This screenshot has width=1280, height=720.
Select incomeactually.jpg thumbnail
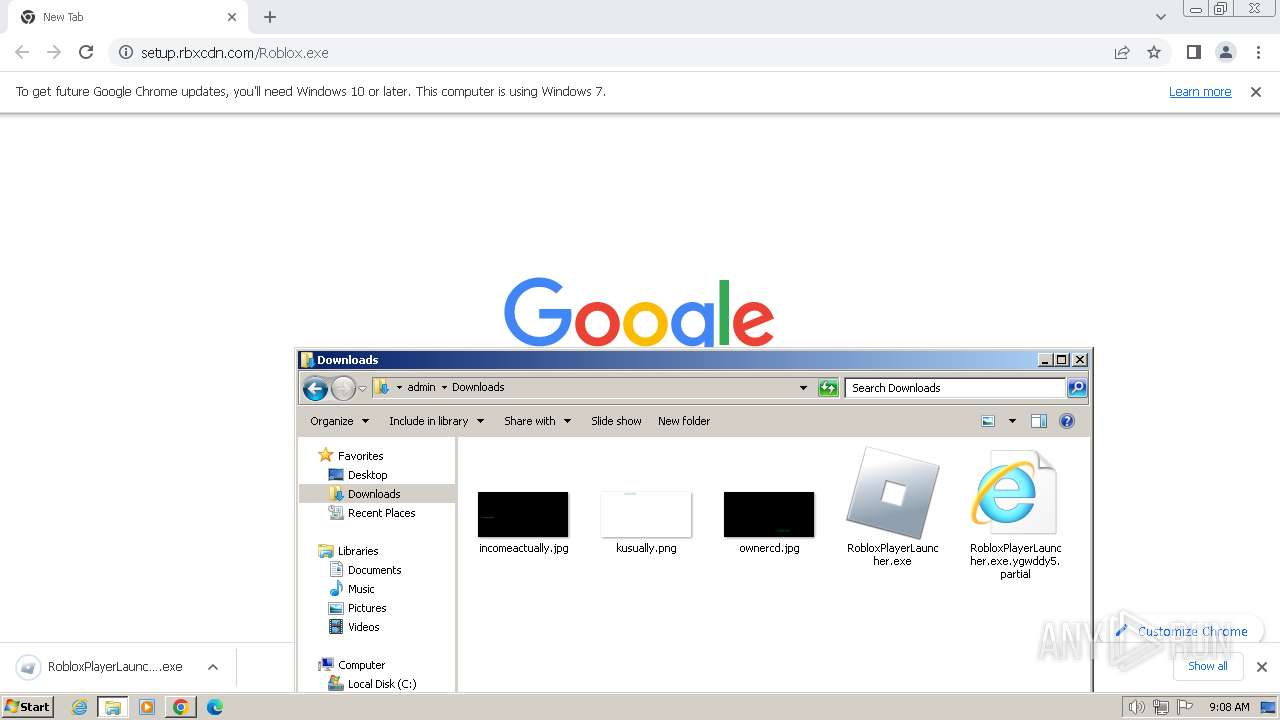coord(523,514)
